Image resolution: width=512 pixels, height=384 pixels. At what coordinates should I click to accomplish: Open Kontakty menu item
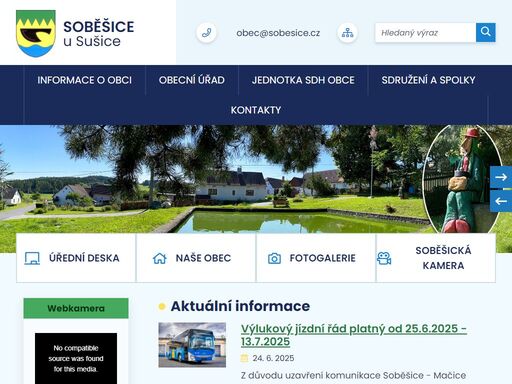pyautogui.click(x=256, y=110)
